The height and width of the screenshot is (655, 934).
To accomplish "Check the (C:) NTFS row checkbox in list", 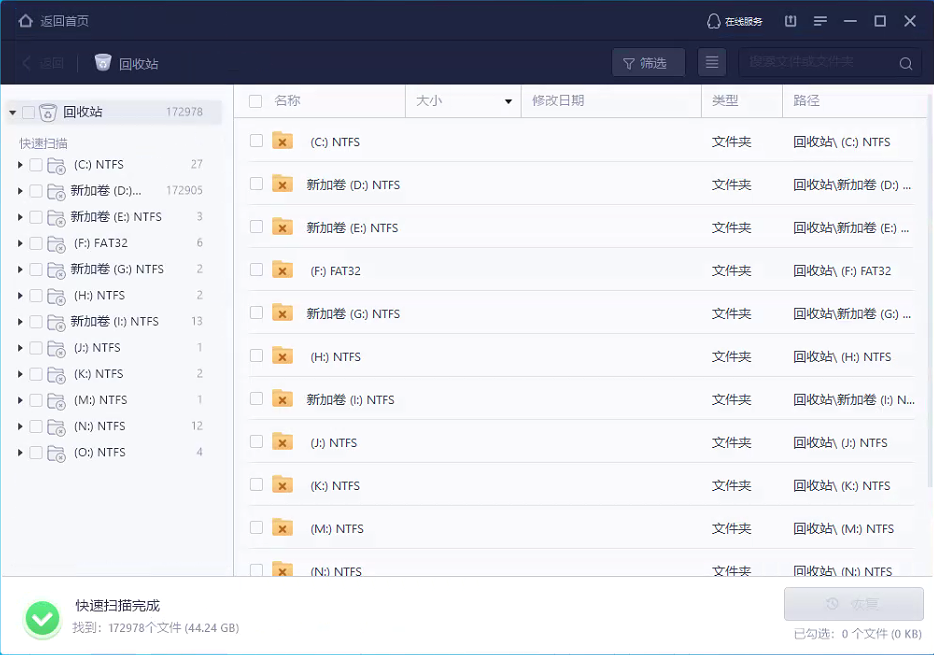I will (x=256, y=141).
